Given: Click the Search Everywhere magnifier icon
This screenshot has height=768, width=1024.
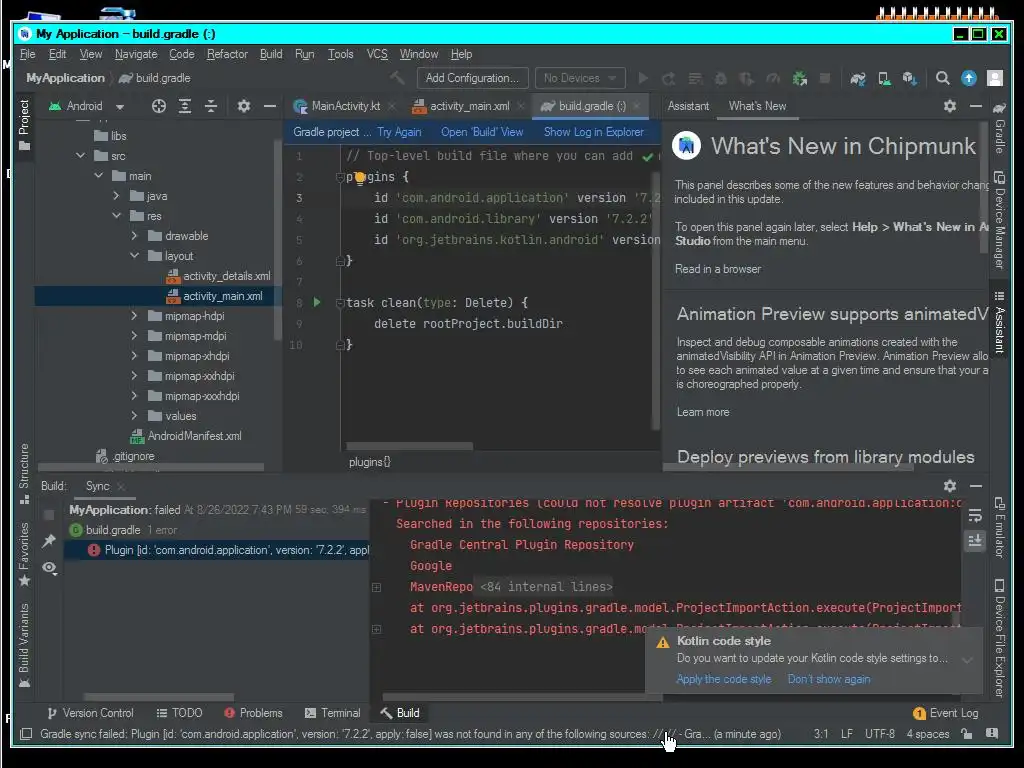Looking at the screenshot, I should pos(942,78).
